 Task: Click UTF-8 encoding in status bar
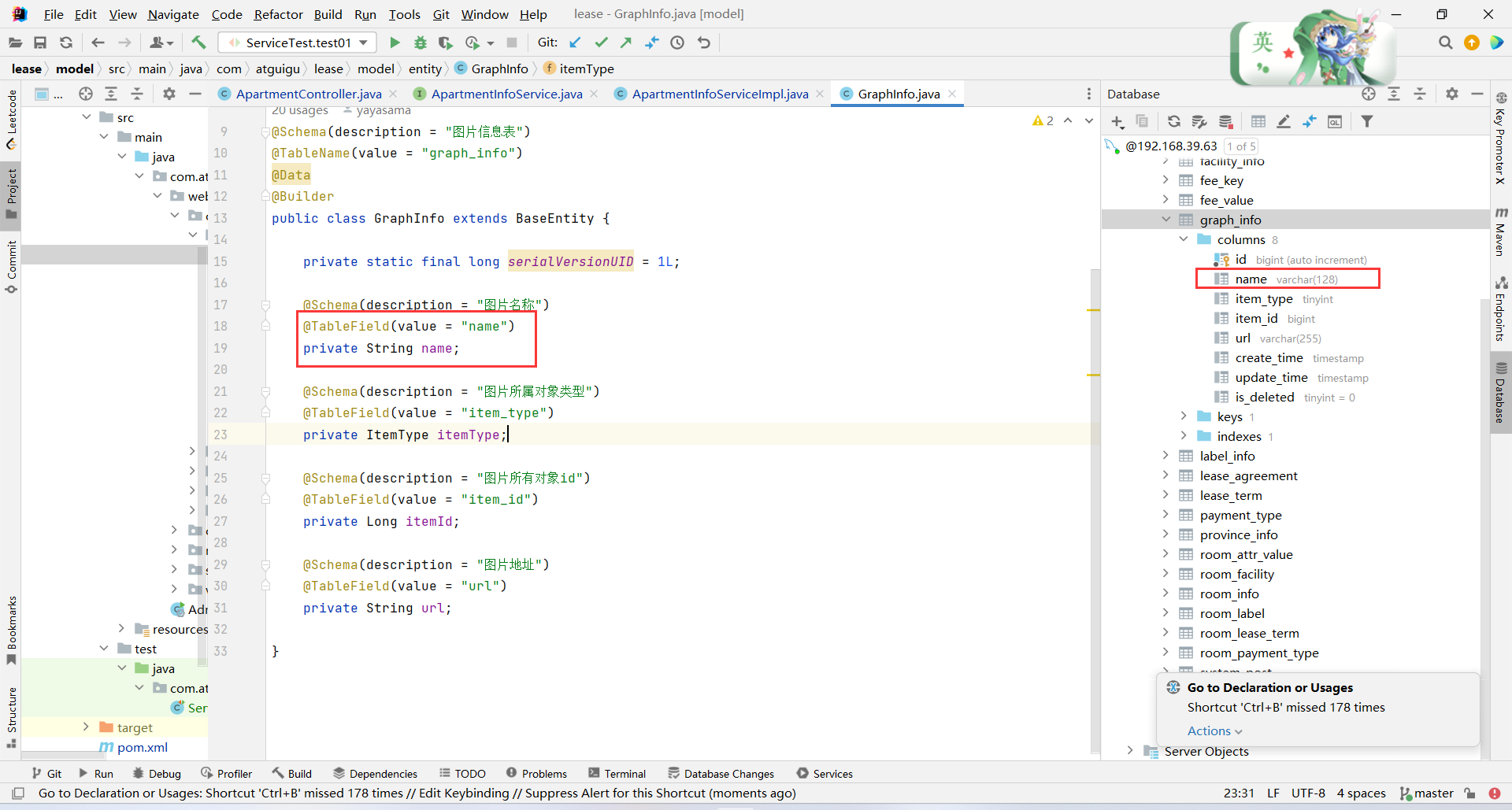point(1308,793)
